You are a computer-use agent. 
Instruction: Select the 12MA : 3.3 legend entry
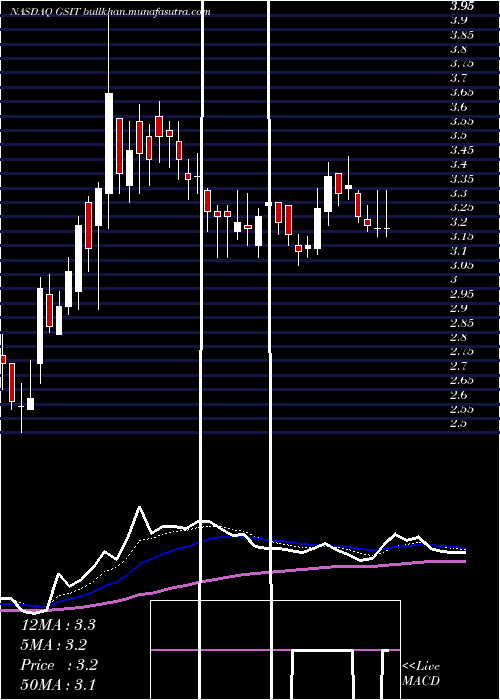coord(58,625)
